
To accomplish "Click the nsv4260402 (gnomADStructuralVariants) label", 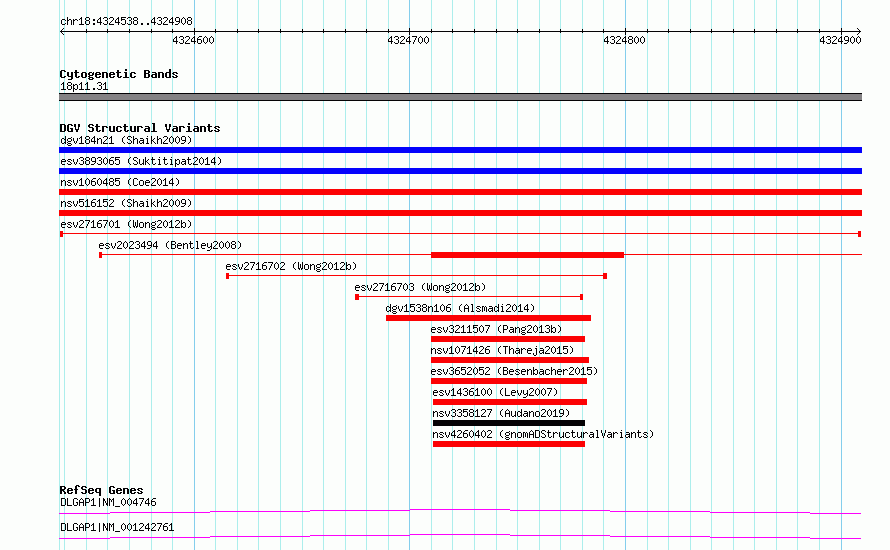I will pyautogui.click(x=543, y=434).
